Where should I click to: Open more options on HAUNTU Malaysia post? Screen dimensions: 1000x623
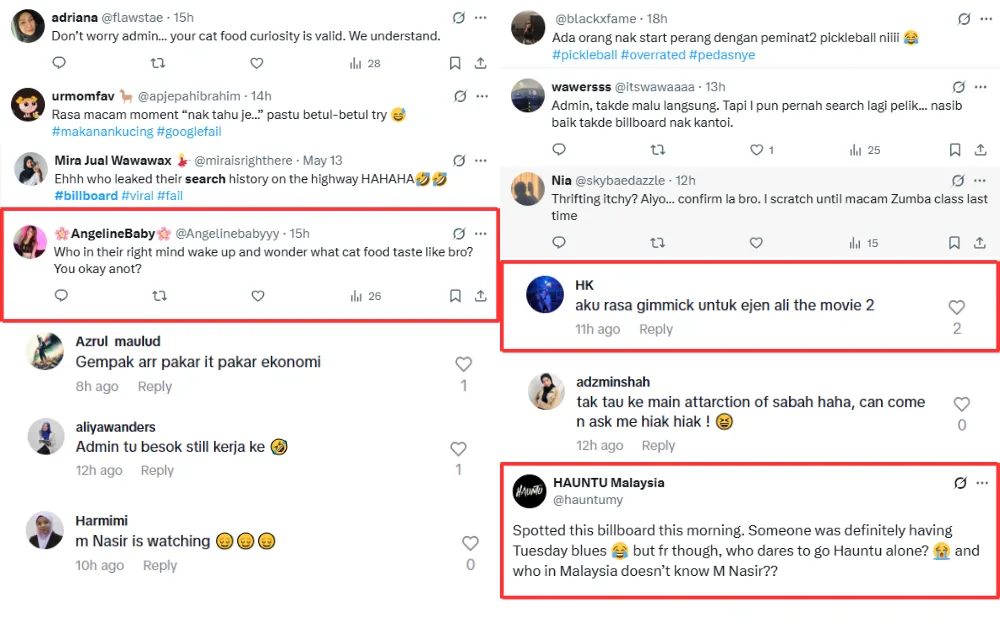(981, 483)
